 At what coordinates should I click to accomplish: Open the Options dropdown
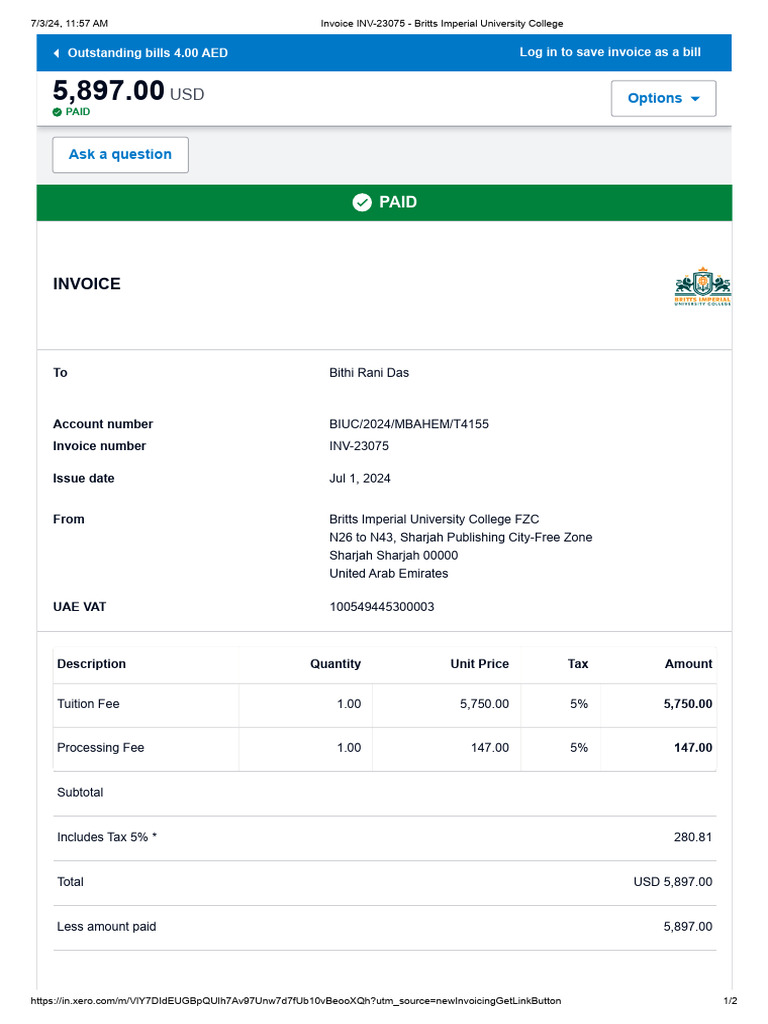tap(663, 98)
